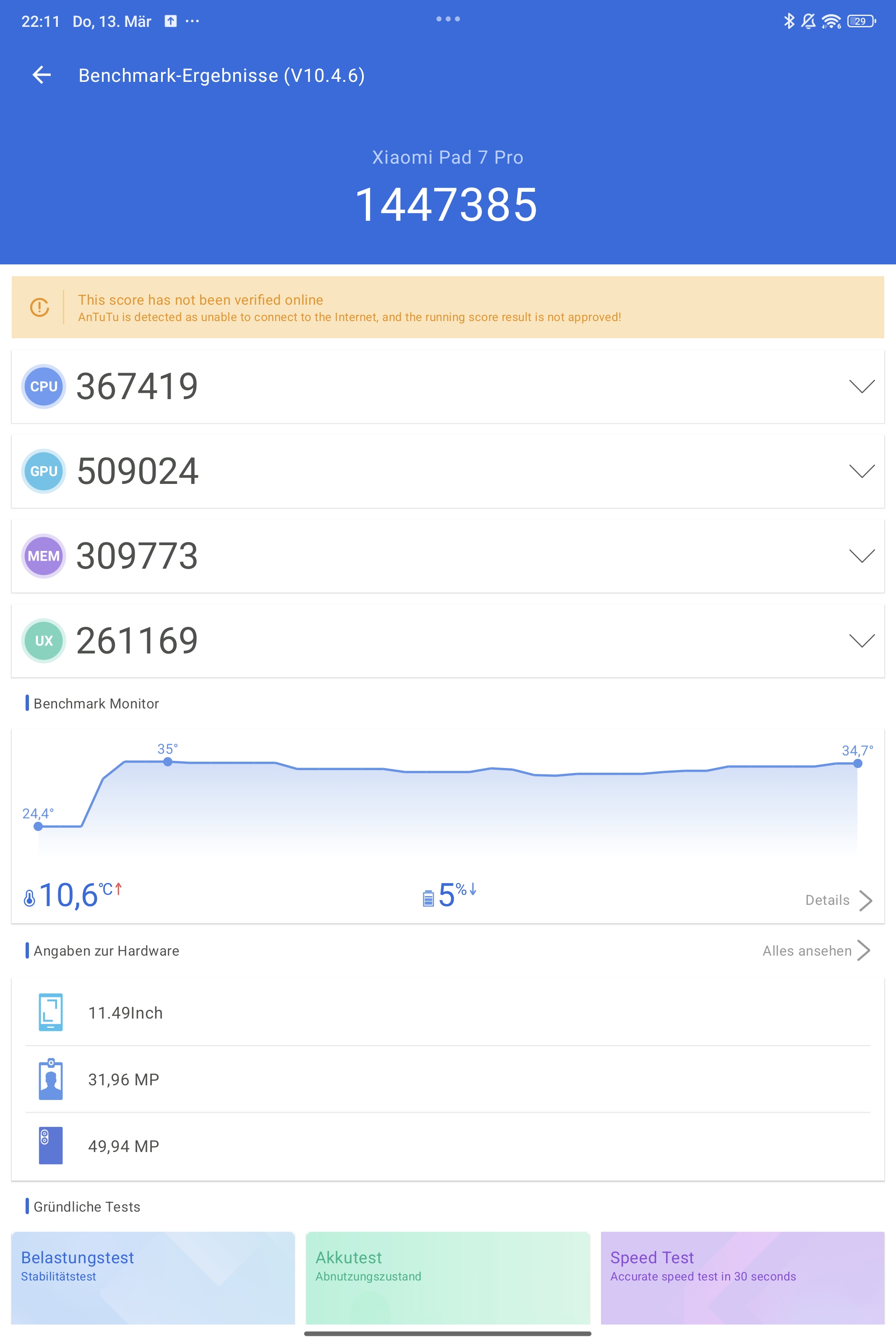Viewport: 896px width, 1343px height.
Task: Expand the MEM score 309773 details
Action: click(862, 557)
